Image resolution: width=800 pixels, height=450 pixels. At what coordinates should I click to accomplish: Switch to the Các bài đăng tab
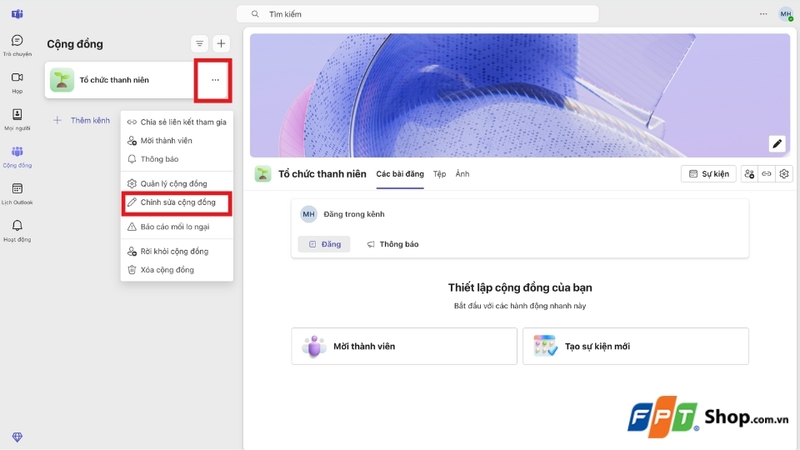tap(400, 174)
